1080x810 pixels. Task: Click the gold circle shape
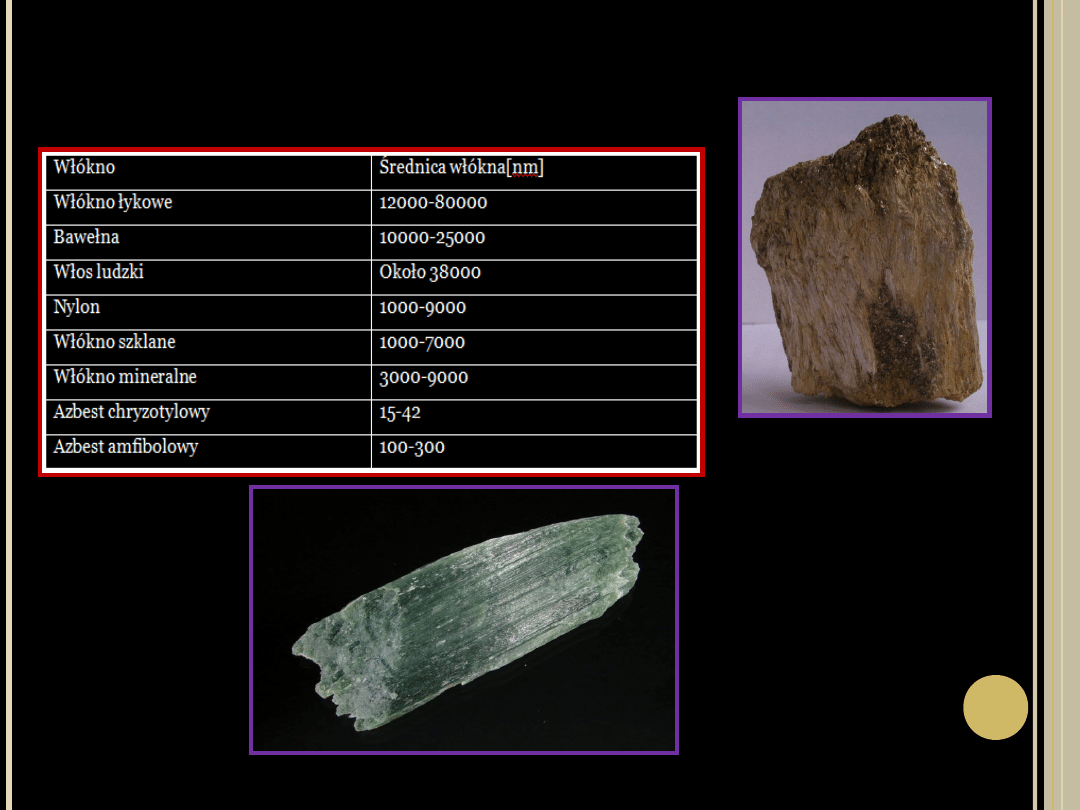[995, 708]
